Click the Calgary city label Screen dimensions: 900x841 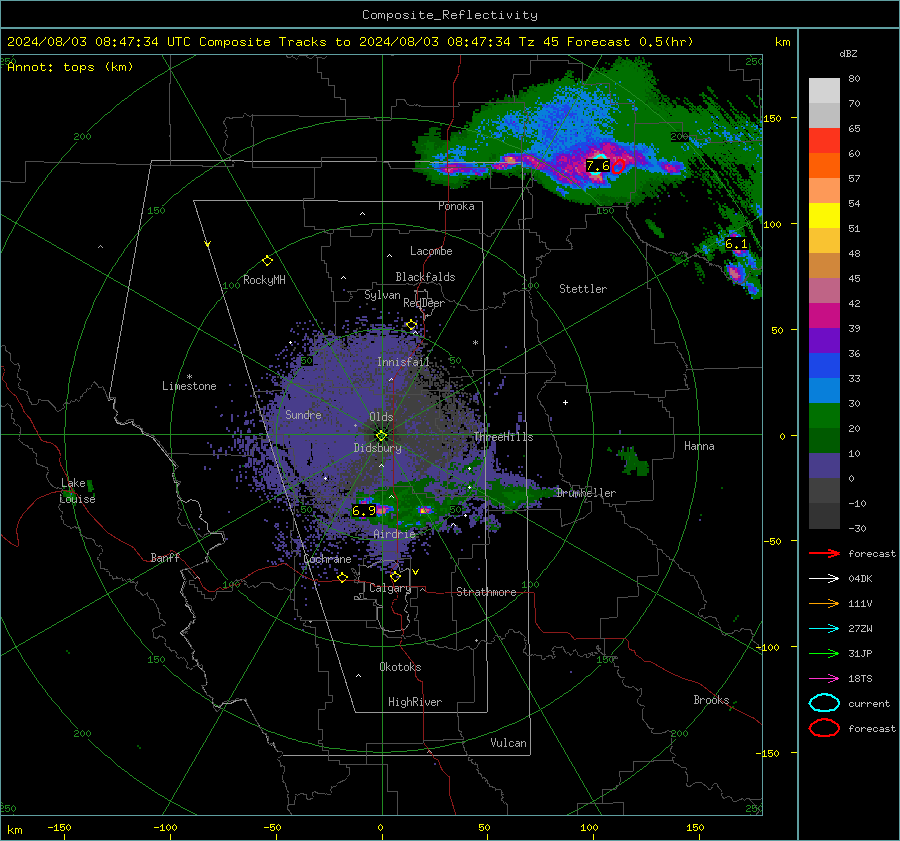pos(390,588)
